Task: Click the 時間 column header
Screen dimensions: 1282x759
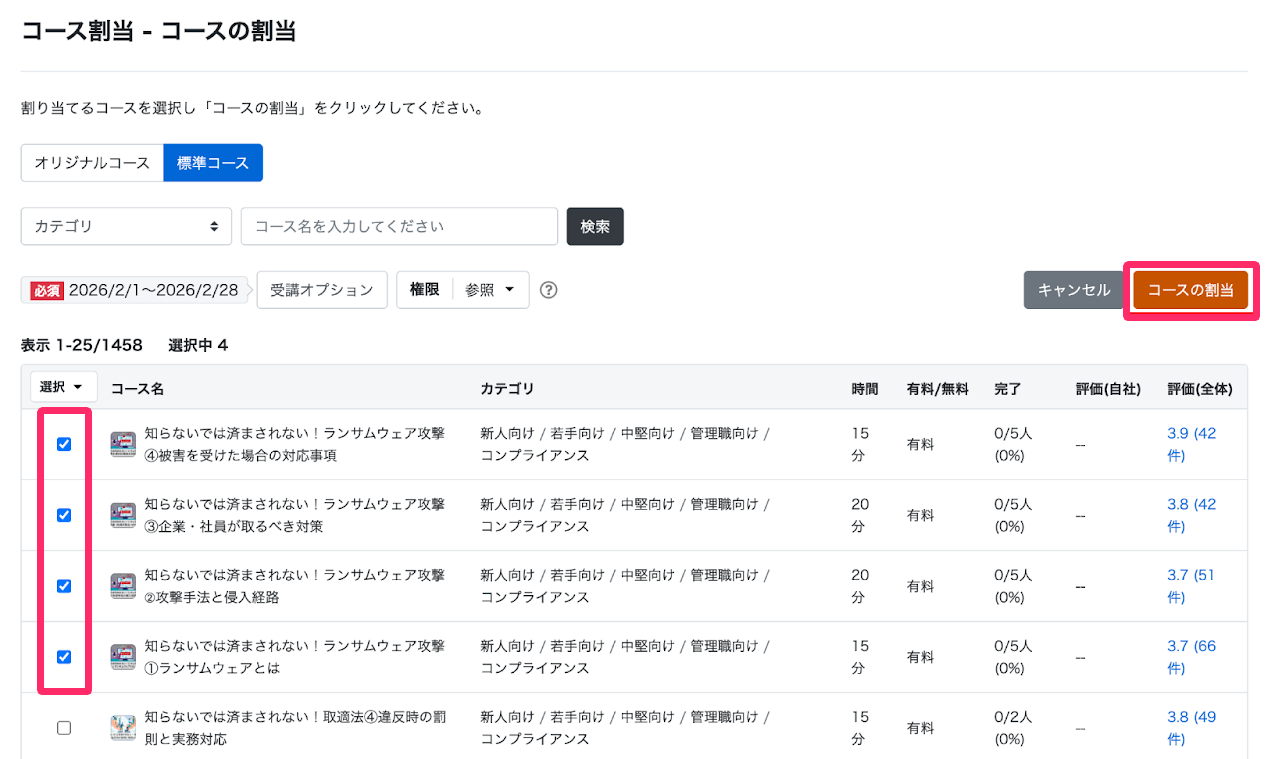Action: point(865,388)
